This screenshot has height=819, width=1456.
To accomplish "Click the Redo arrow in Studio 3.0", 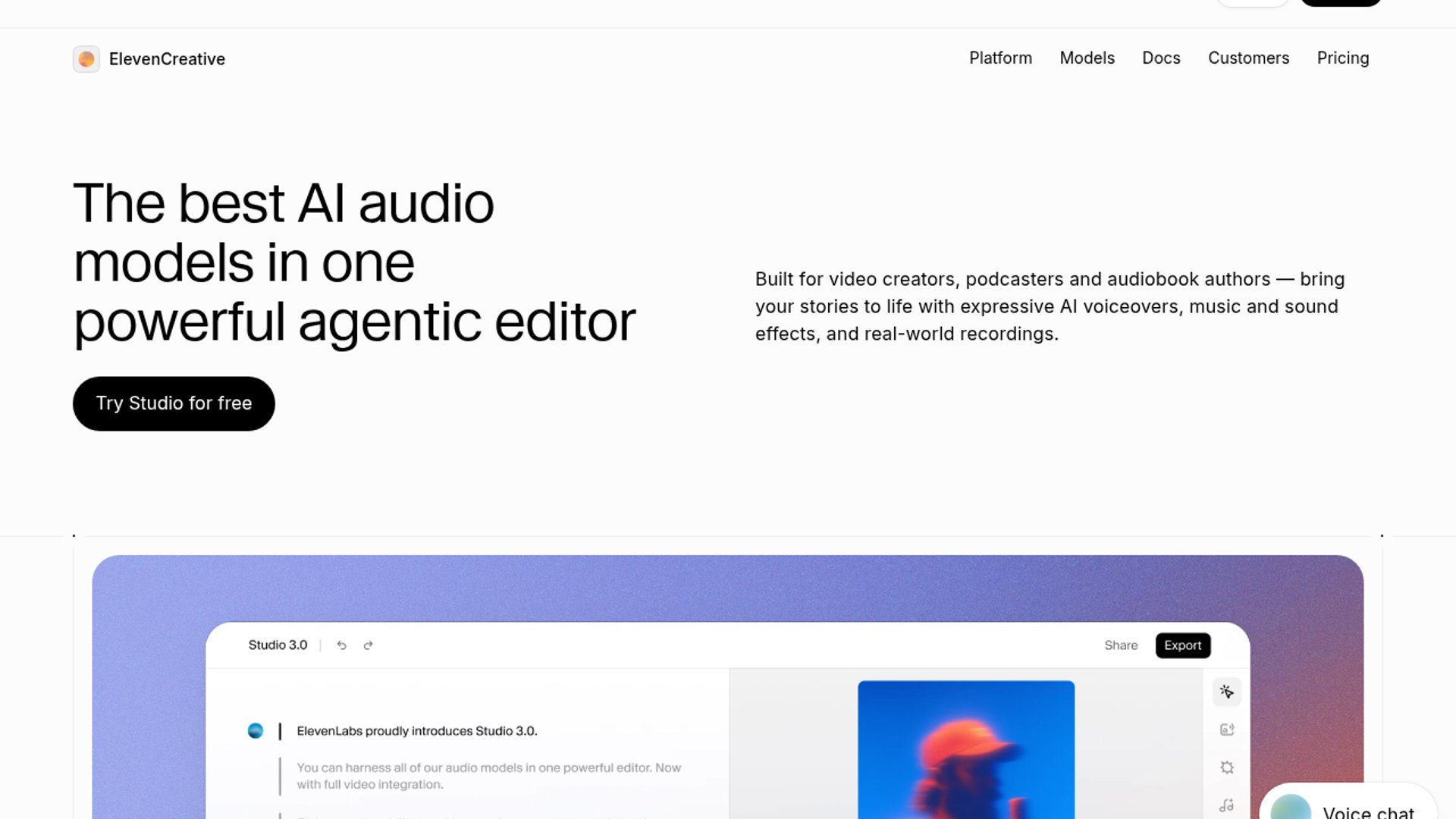I will (369, 645).
